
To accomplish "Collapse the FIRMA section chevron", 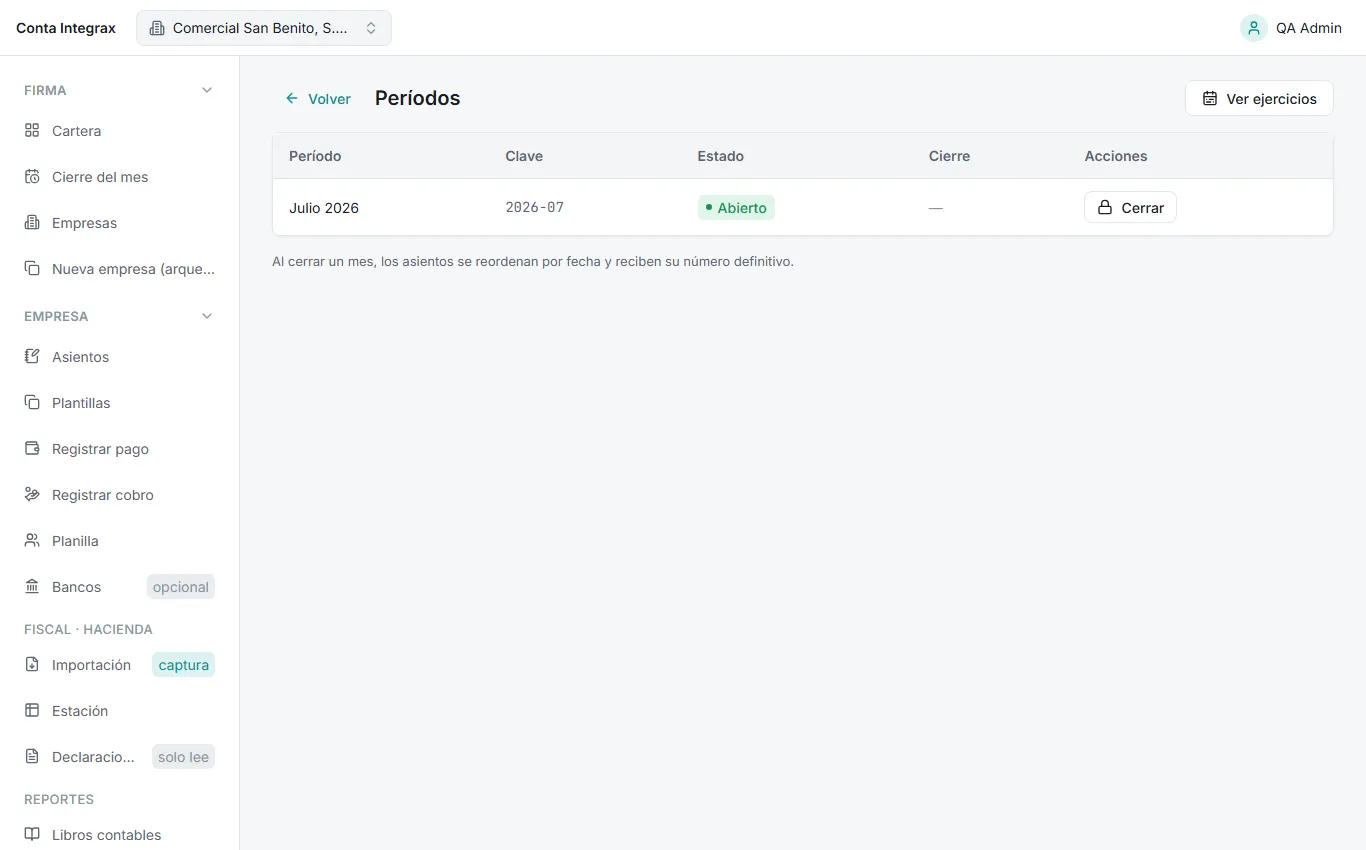I will [207, 90].
